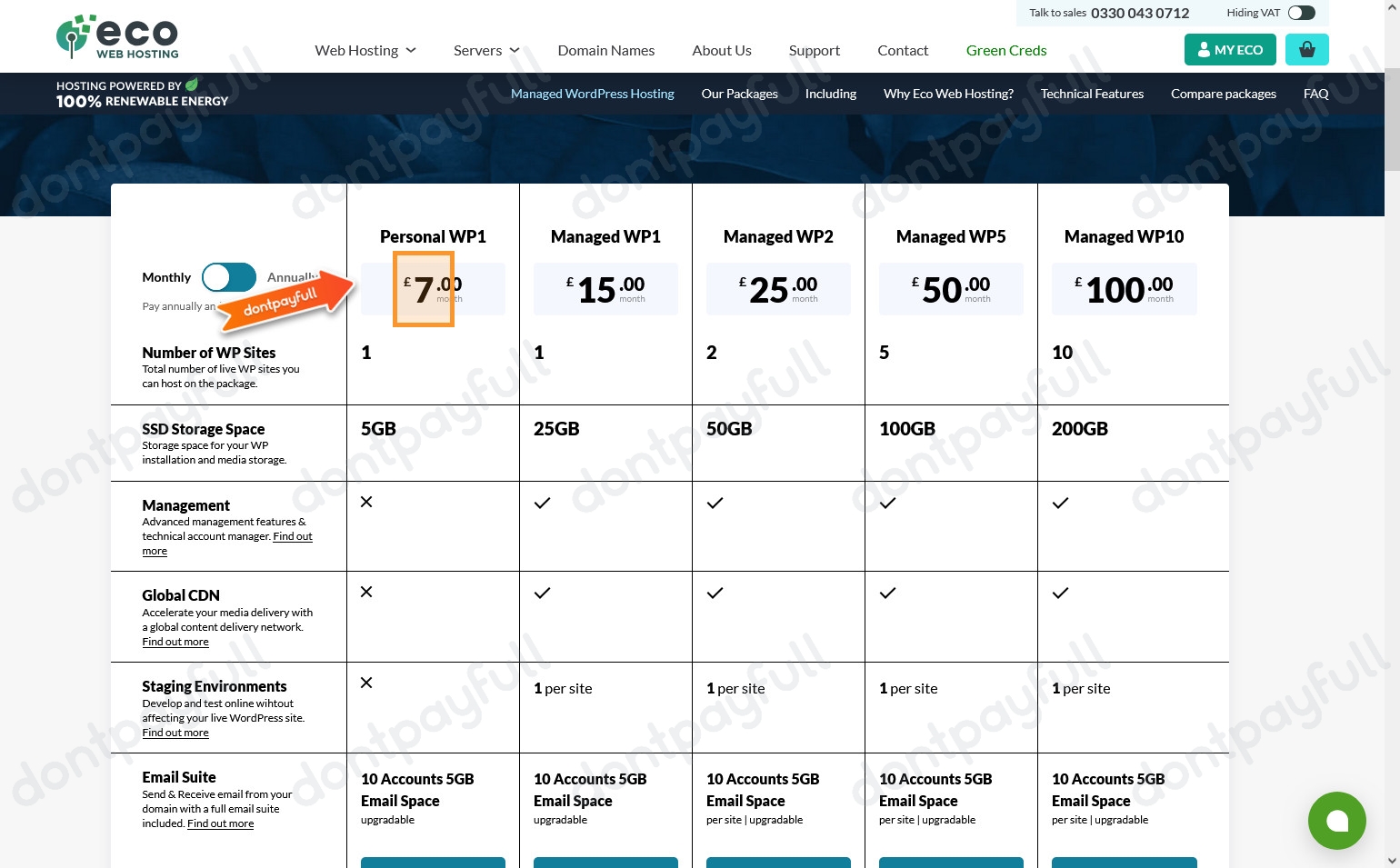The image size is (1400, 868).
Task: Call sales number 0330 043 0712
Action: click(x=1140, y=13)
